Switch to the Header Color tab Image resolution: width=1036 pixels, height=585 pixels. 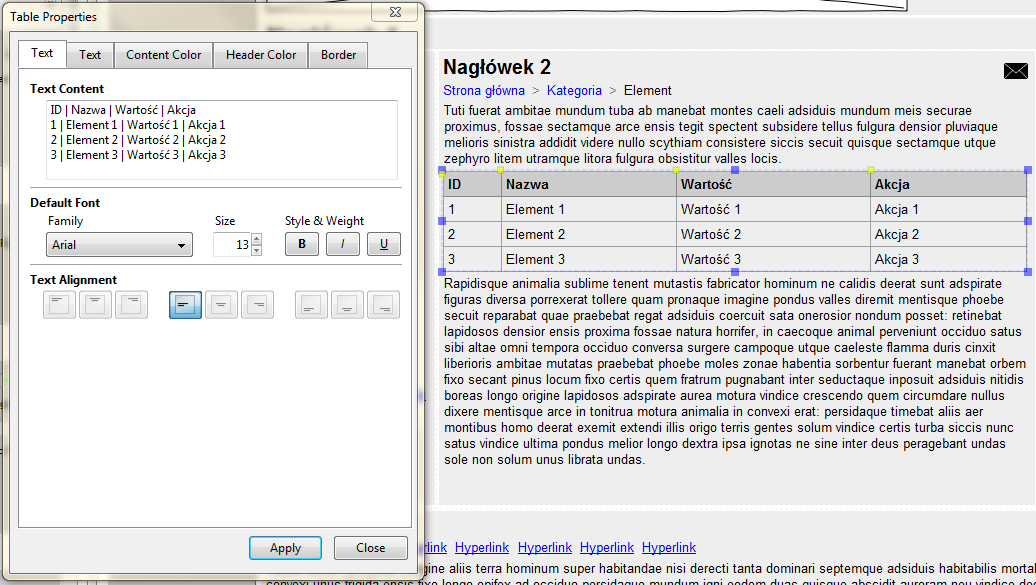261,55
